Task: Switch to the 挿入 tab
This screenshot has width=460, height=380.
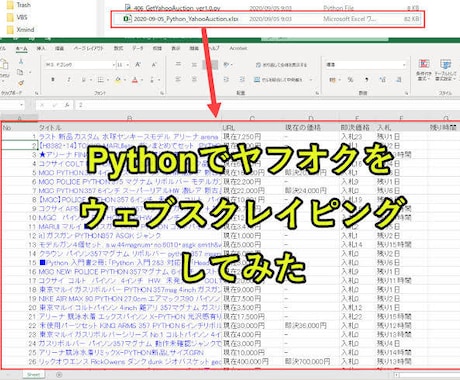Action: (x=41, y=49)
